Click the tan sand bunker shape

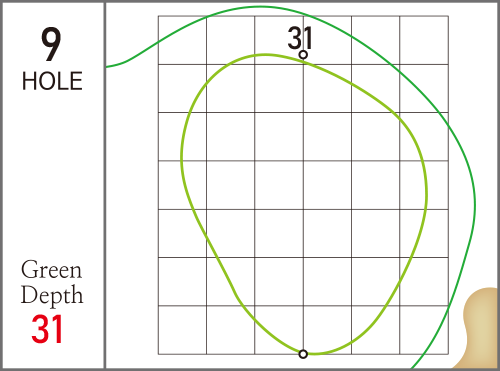(480, 328)
